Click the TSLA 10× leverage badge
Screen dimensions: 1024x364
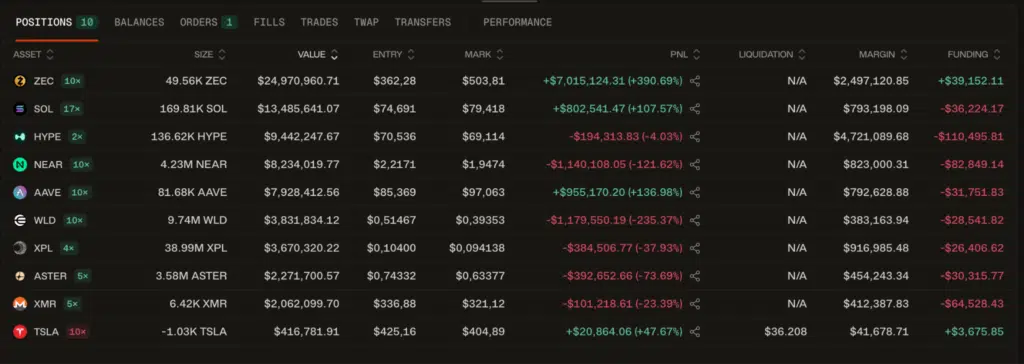click(77, 332)
